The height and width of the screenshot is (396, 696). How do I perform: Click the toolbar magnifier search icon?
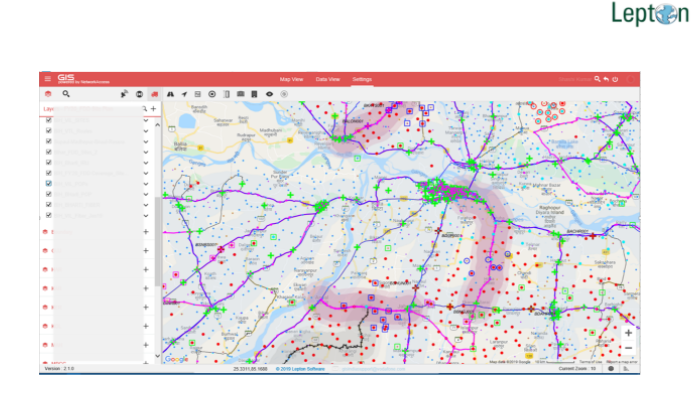66,94
